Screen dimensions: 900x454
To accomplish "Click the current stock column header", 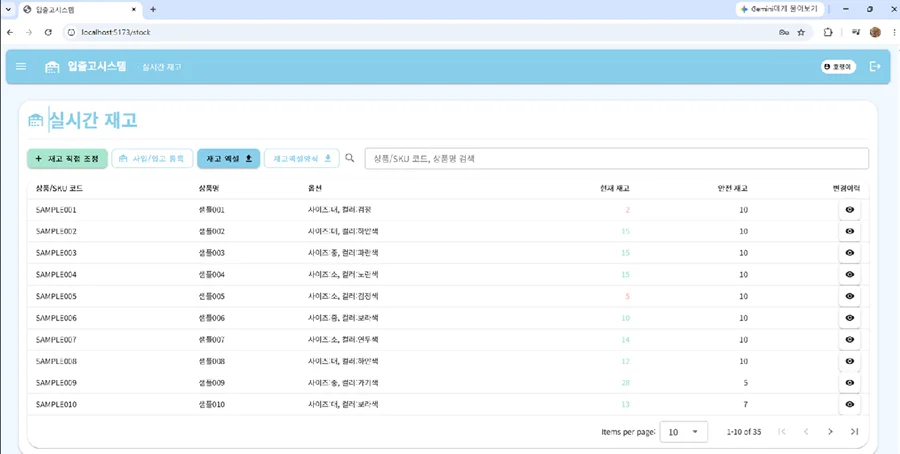I will [x=614, y=189].
